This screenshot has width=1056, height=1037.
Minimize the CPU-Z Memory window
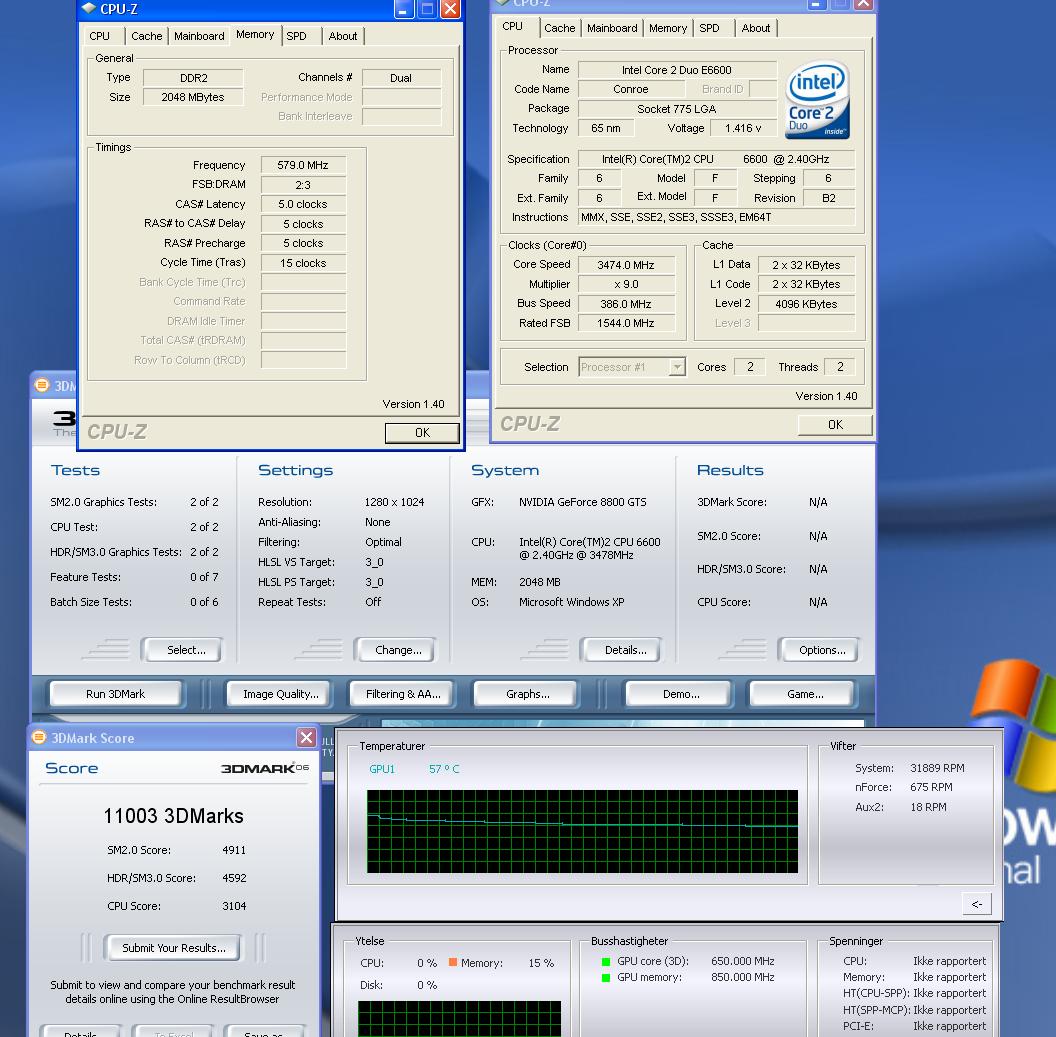pyautogui.click(x=403, y=9)
